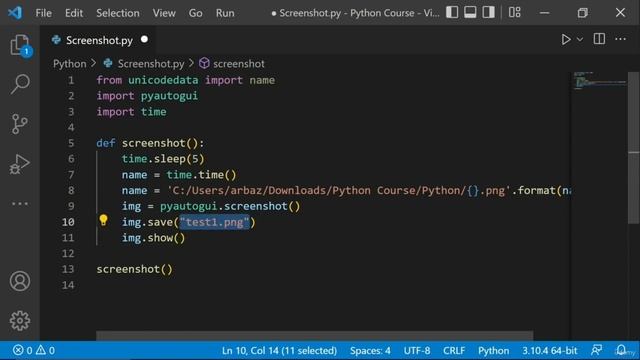Select the Screenshot.py editor tab
640x360 pixels.
pyautogui.click(x=99, y=40)
